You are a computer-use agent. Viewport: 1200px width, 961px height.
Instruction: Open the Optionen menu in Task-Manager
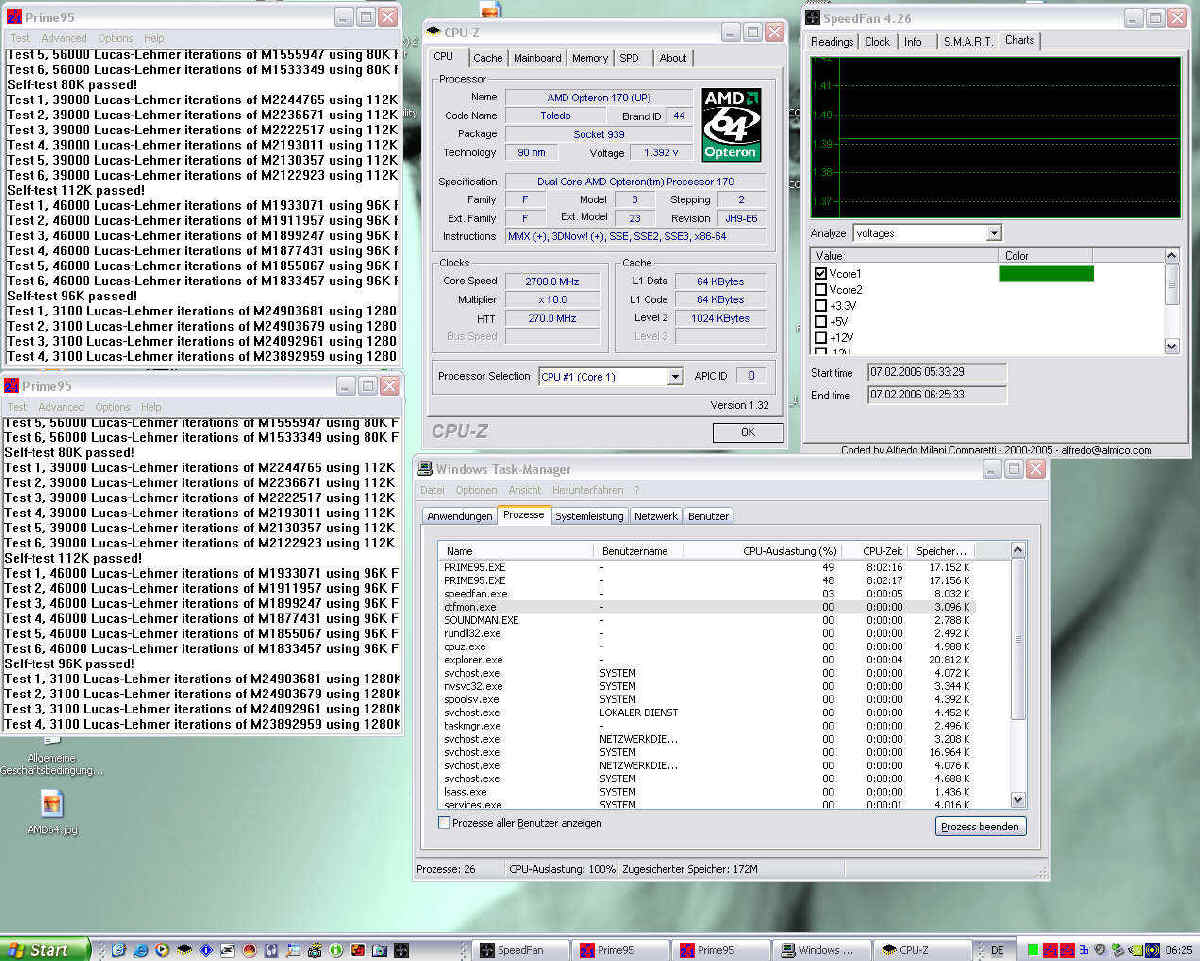[476, 491]
